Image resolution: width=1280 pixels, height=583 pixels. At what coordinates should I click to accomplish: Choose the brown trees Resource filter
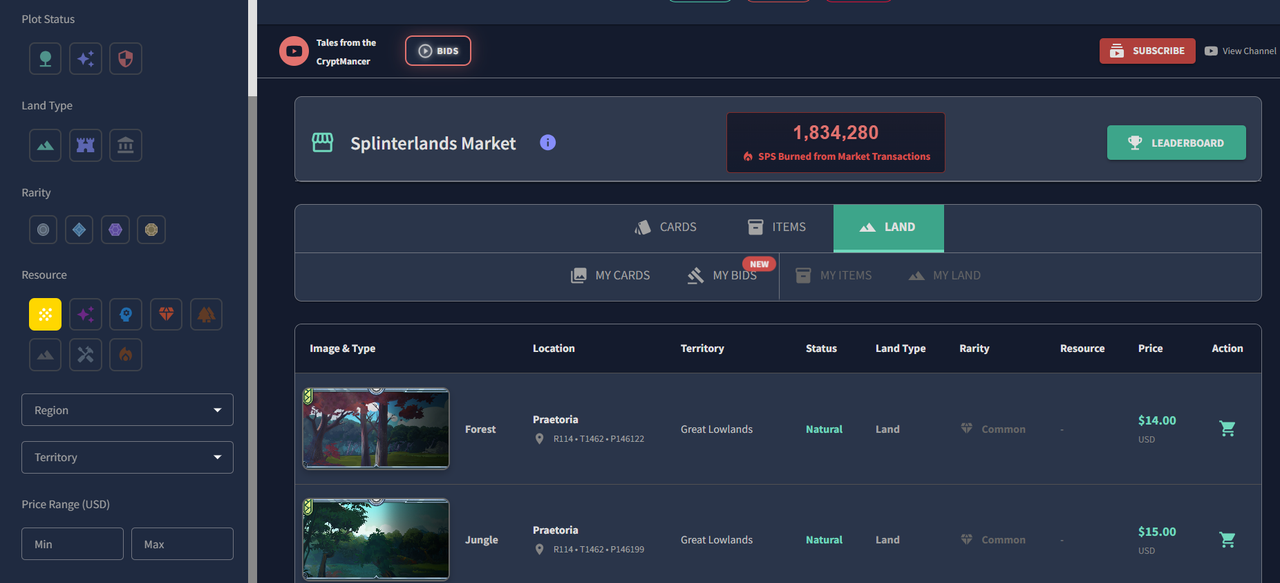click(206, 314)
